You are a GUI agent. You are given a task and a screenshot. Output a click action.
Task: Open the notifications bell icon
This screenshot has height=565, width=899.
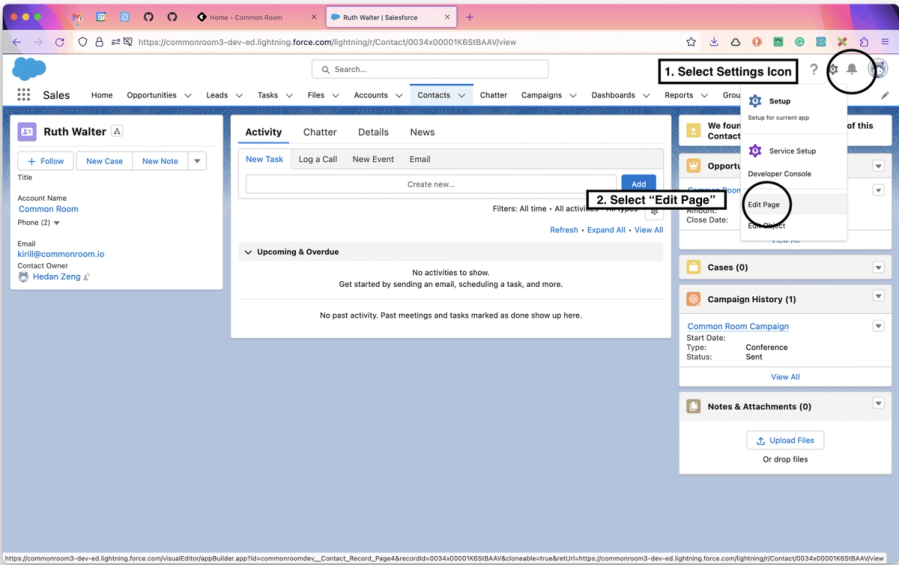tap(852, 69)
